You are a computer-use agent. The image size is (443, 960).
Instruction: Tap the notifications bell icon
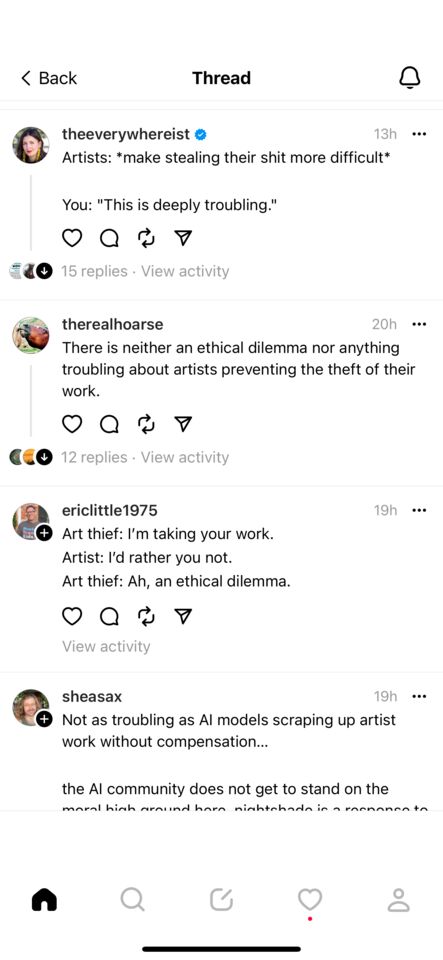pyautogui.click(x=409, y=78)
